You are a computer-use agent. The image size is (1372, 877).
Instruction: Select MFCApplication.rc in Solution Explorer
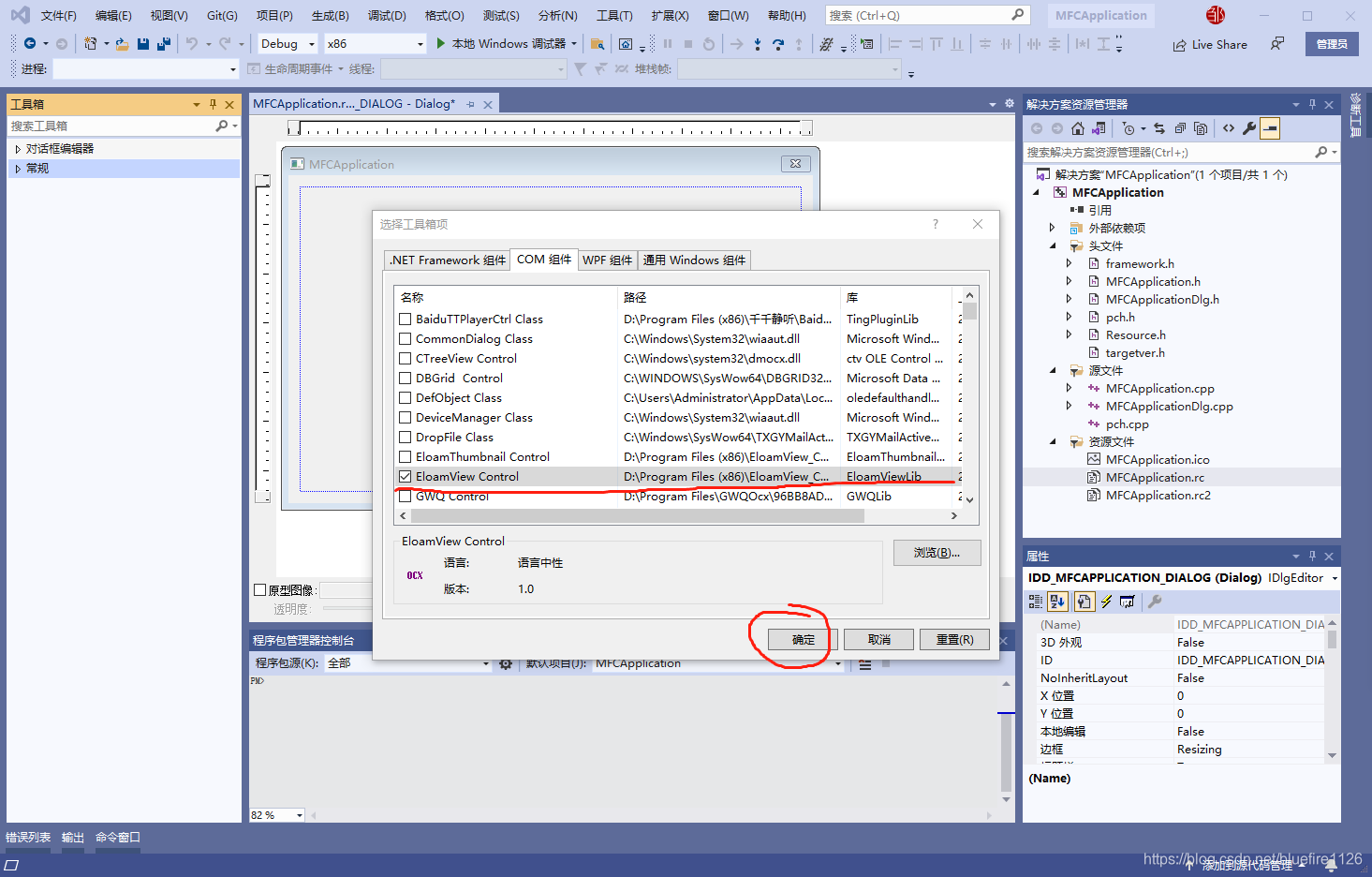(x=1155, y=477)
